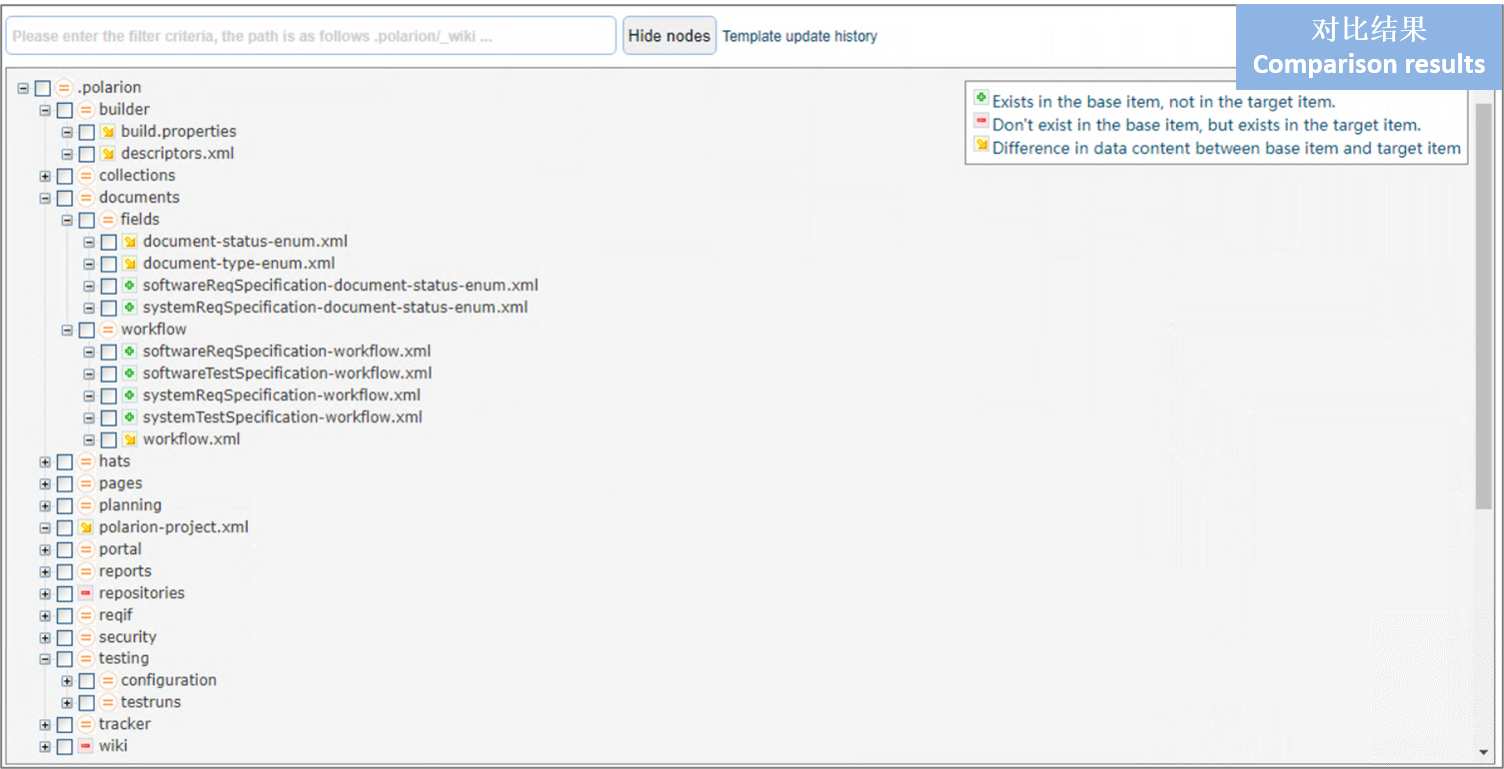Click the equal-status icon beside documents
The width and height of the screenshot is (1504, 769).
[x=86, y=198]
